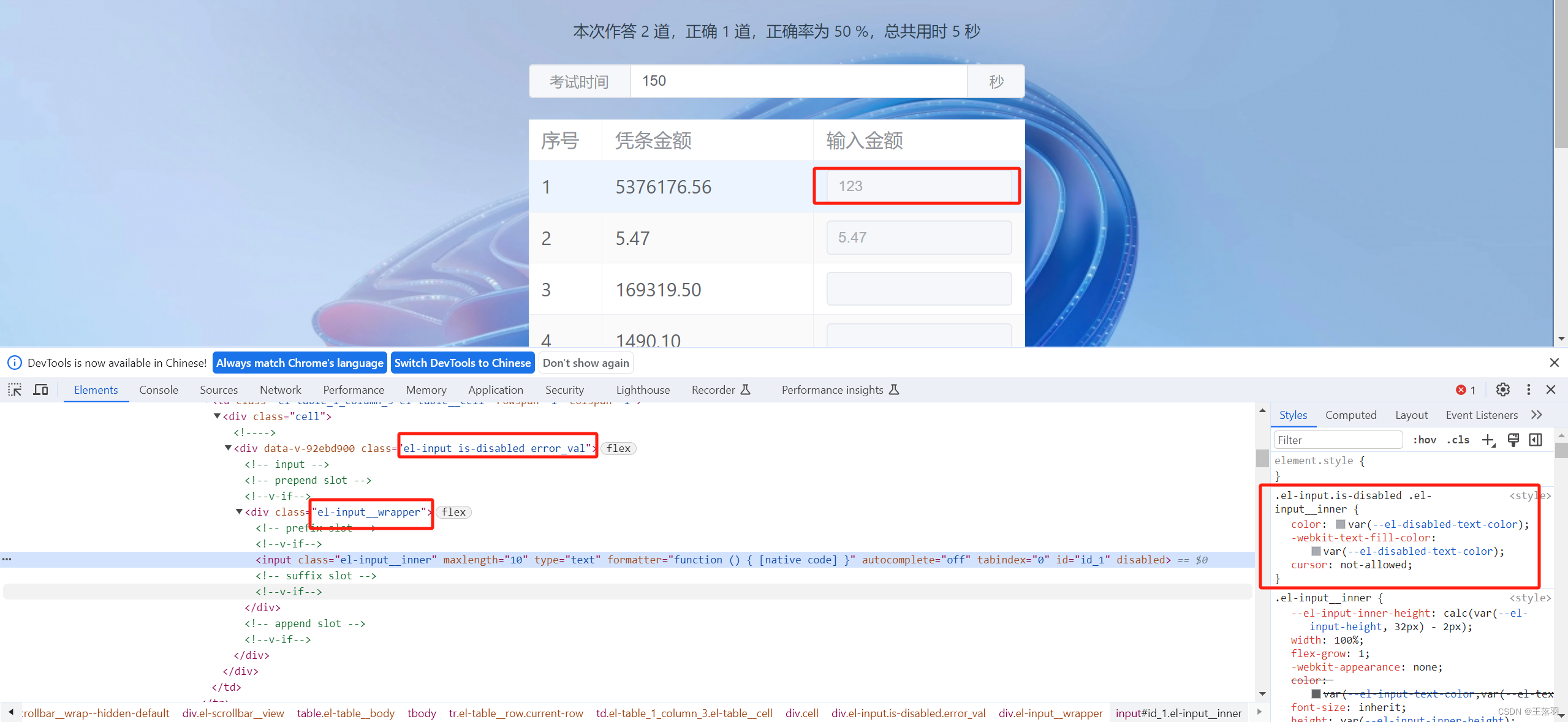Viewport: 1568px width, 722px height.
Task: Toggle the computed styles sidebar icon
Action: 1536,440
